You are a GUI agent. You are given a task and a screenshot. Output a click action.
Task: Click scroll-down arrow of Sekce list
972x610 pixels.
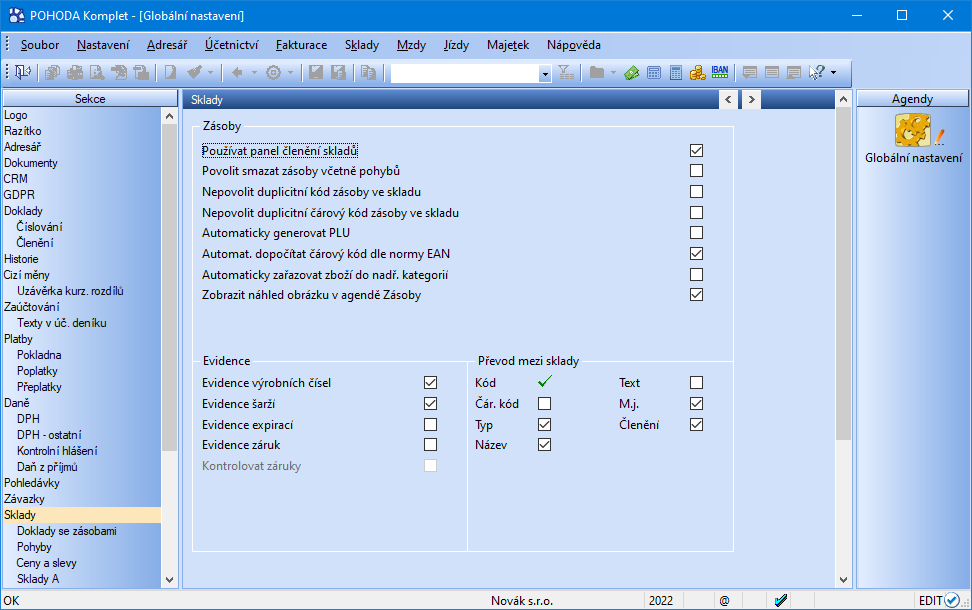pyautogui.click(x=169, y=580)
